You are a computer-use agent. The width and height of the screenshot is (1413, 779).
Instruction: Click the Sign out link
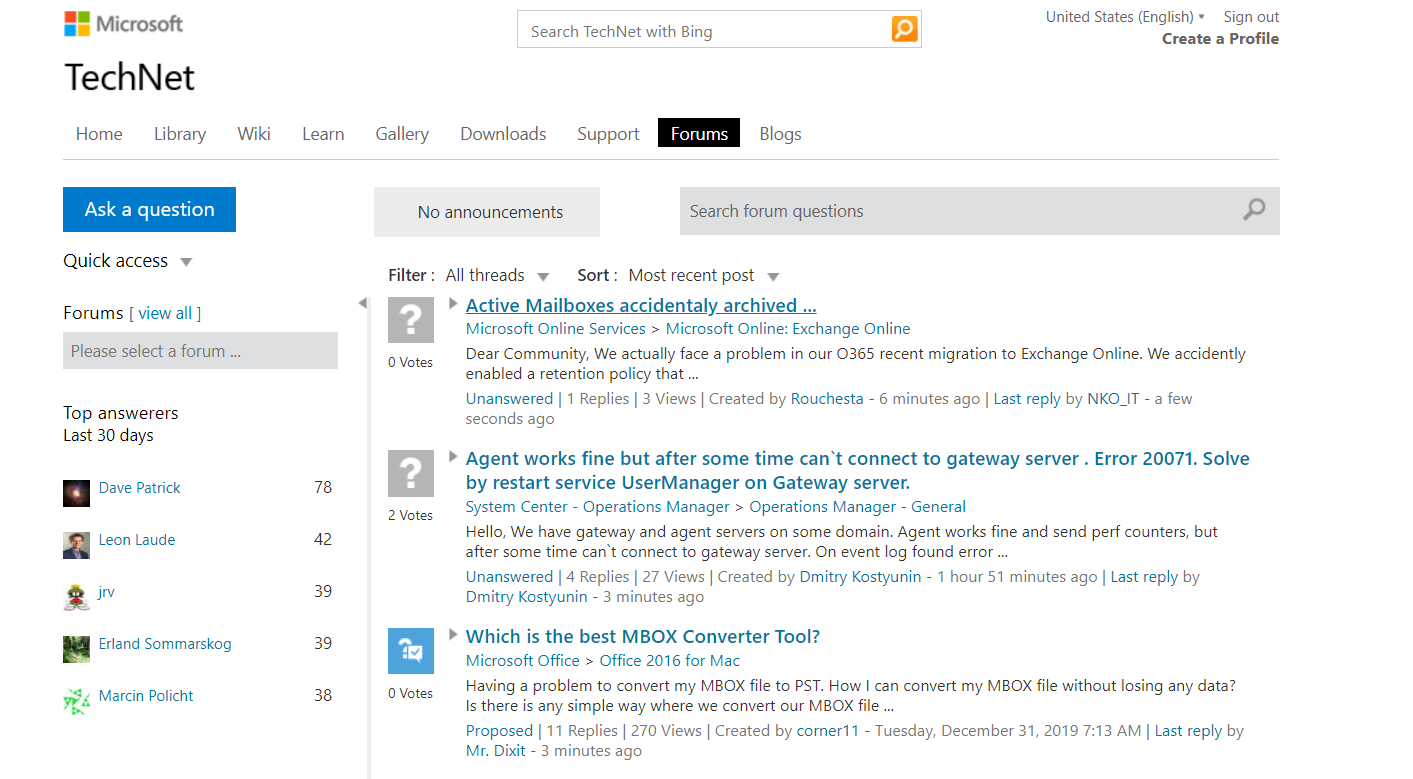point(1251,16)
